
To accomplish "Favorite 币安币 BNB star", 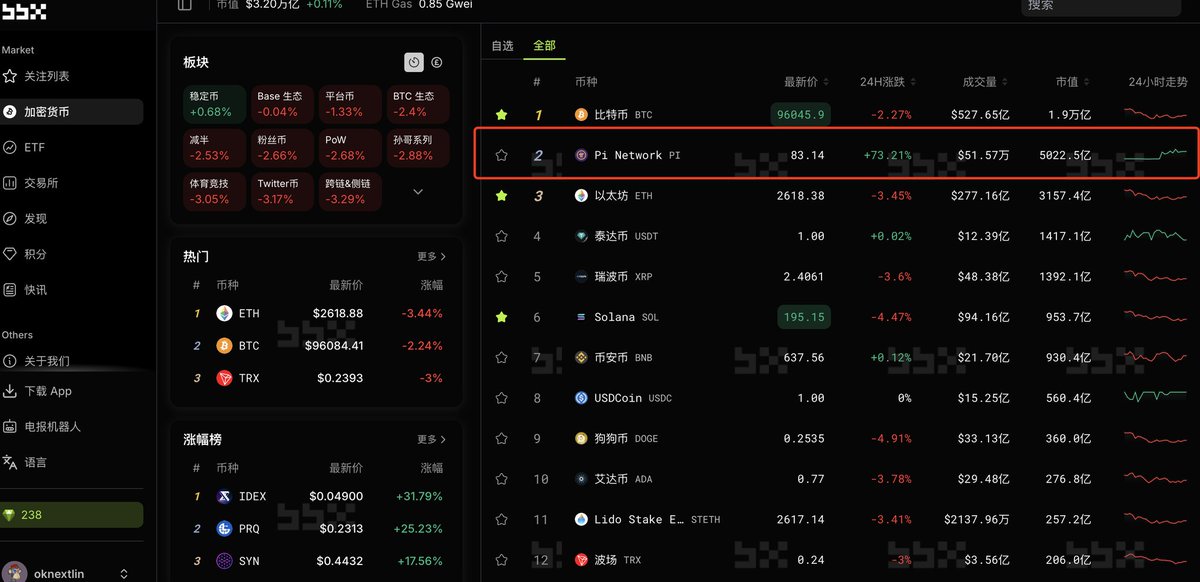I will (502, 357).
